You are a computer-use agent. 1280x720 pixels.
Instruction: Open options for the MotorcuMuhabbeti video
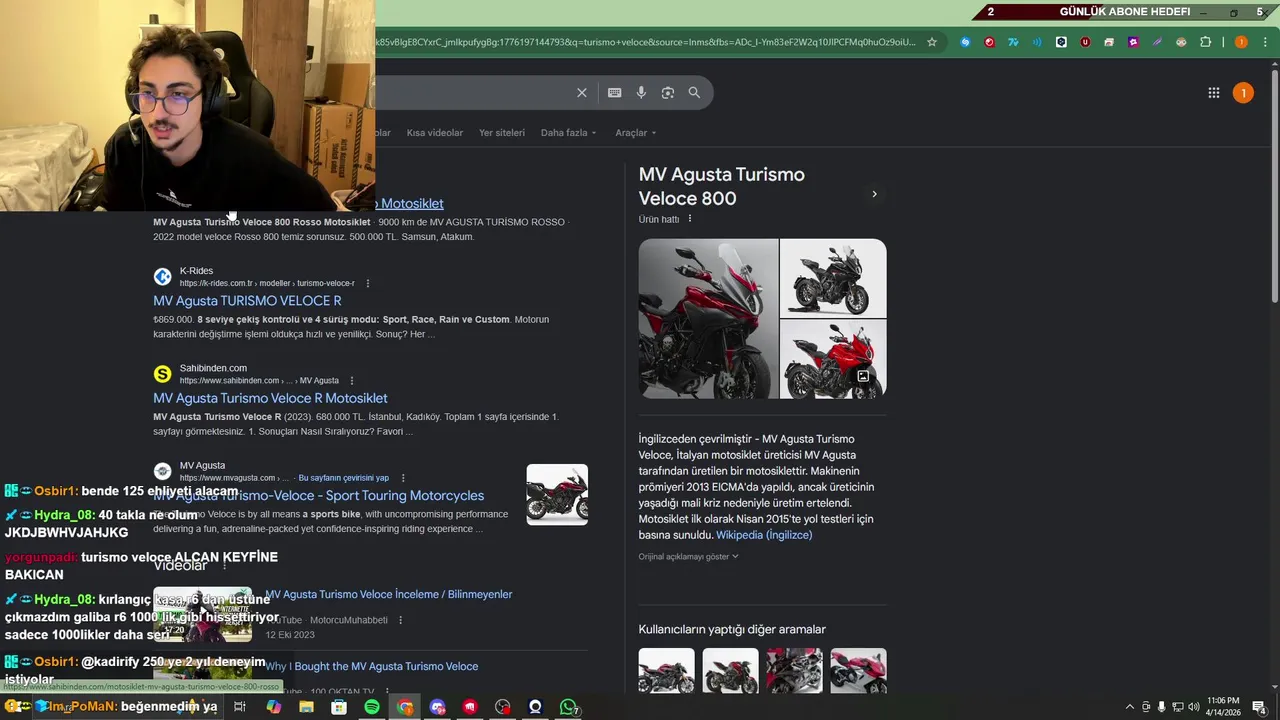(400, 620)
